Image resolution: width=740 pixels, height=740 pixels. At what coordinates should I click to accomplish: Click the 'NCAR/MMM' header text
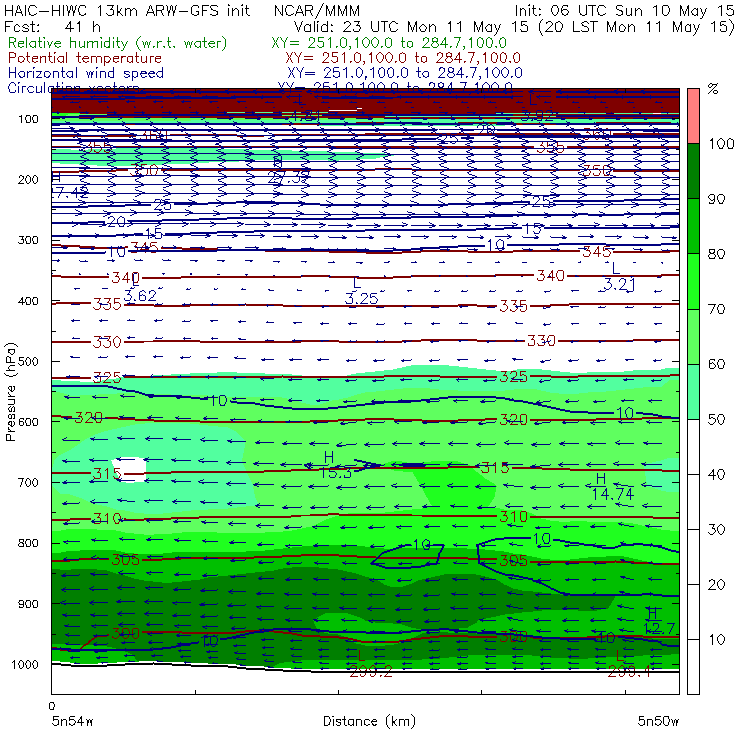pyautogui.click(x=317, y=10)
